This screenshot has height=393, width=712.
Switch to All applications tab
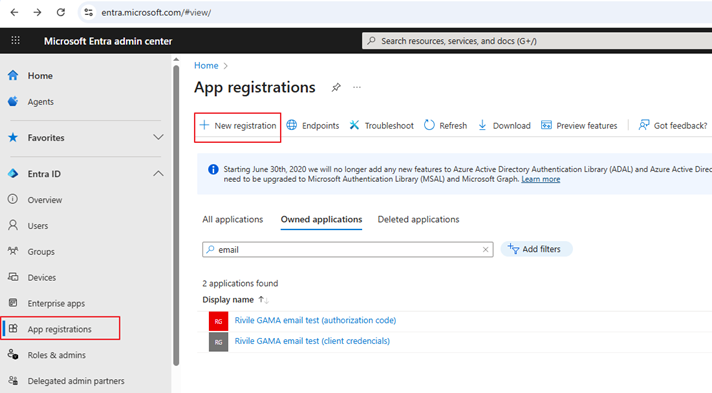click(x=232, y=219)
